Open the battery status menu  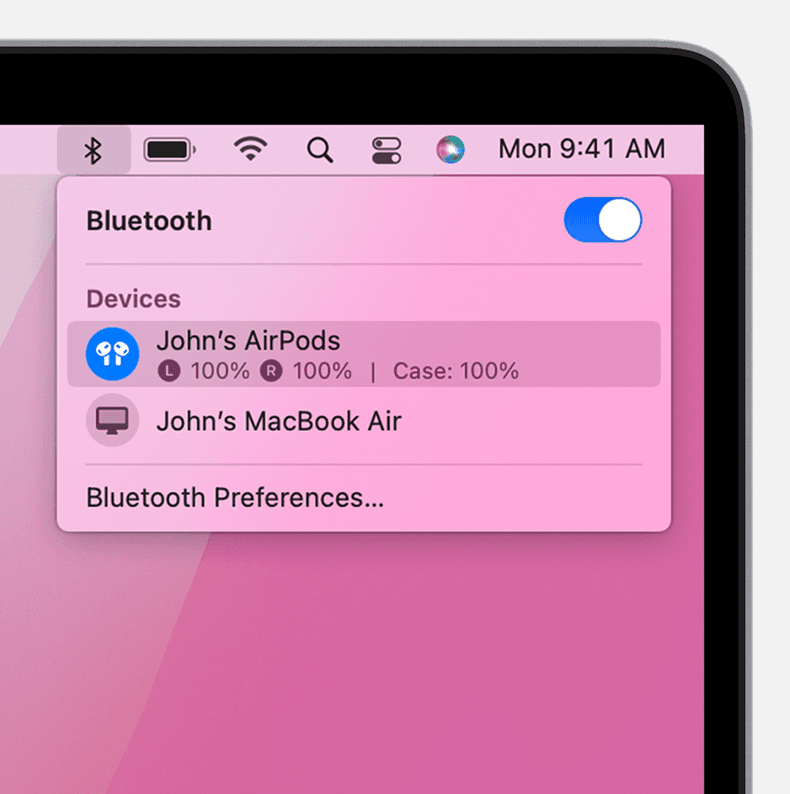[170, 150]
